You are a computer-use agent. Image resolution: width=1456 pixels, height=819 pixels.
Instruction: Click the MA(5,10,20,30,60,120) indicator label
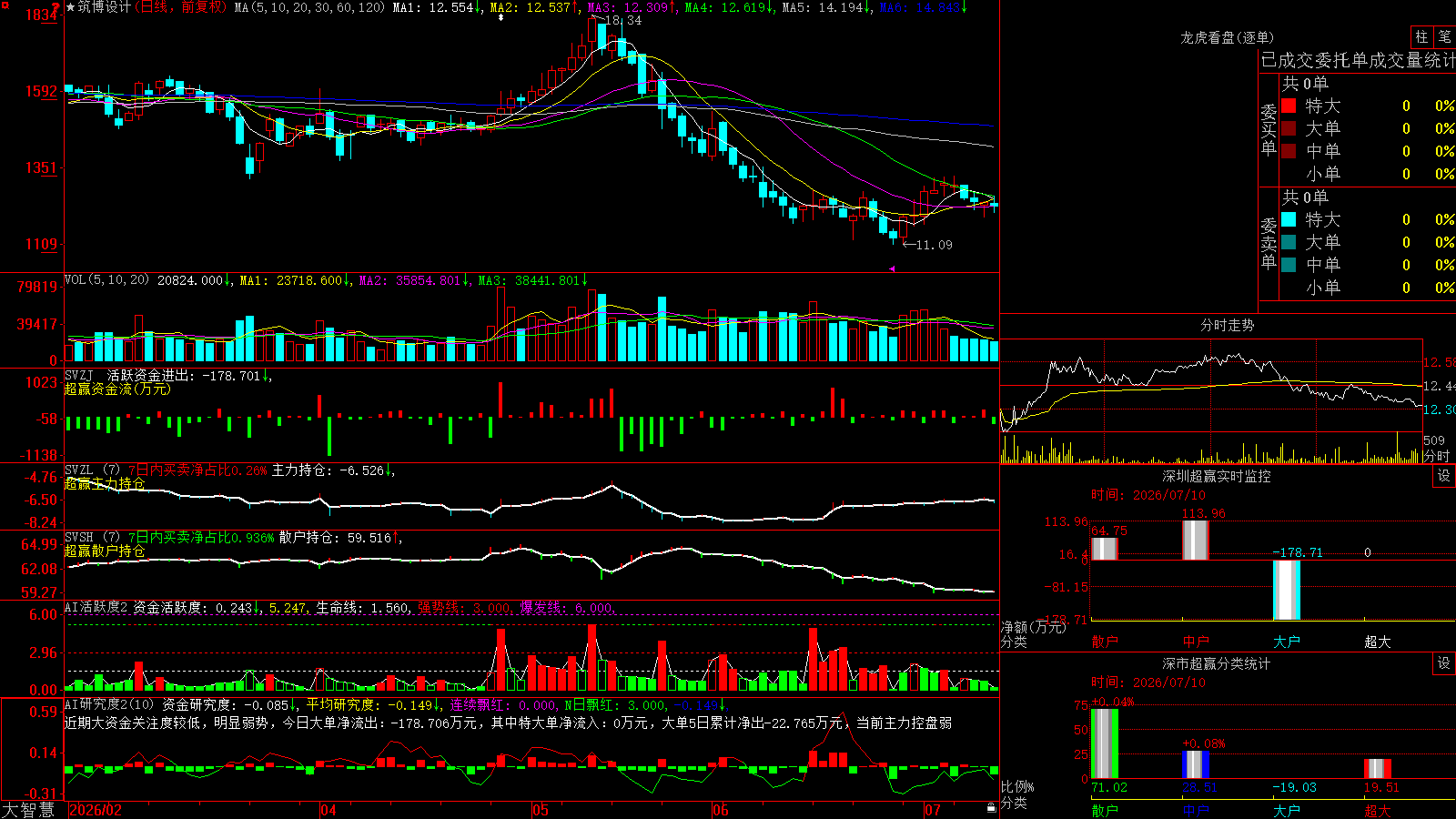click(x=309, y=7)
